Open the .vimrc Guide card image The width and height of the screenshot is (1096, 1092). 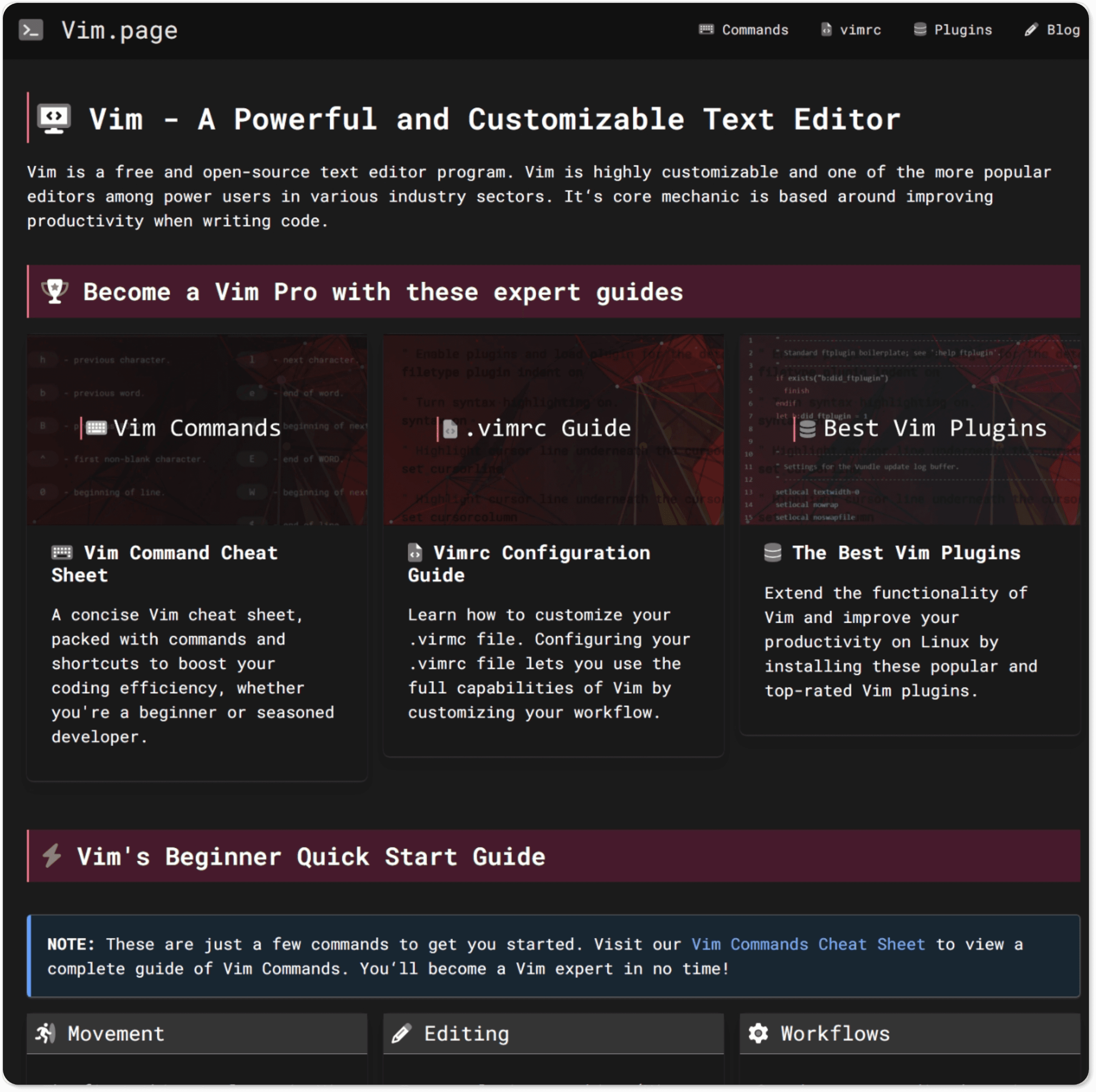553,430
